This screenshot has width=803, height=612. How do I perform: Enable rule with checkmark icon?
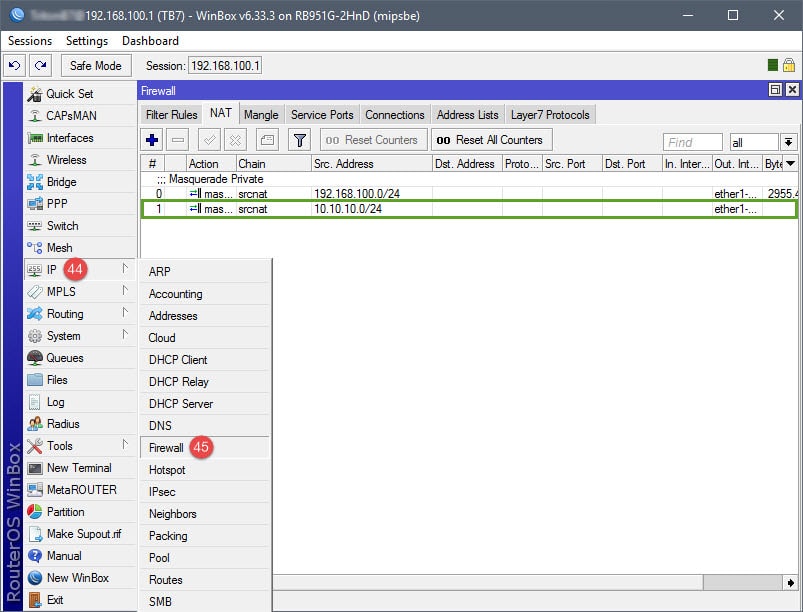coord(209,140)
